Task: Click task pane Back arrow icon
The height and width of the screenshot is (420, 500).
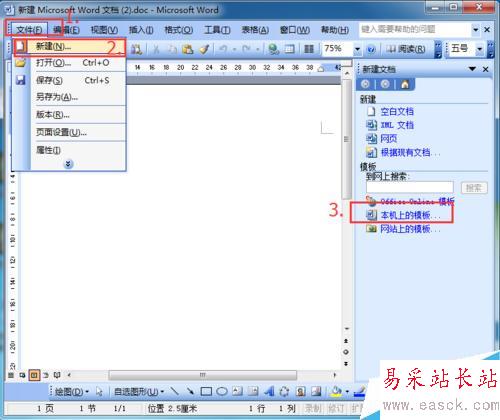Action: click(365, 84)
